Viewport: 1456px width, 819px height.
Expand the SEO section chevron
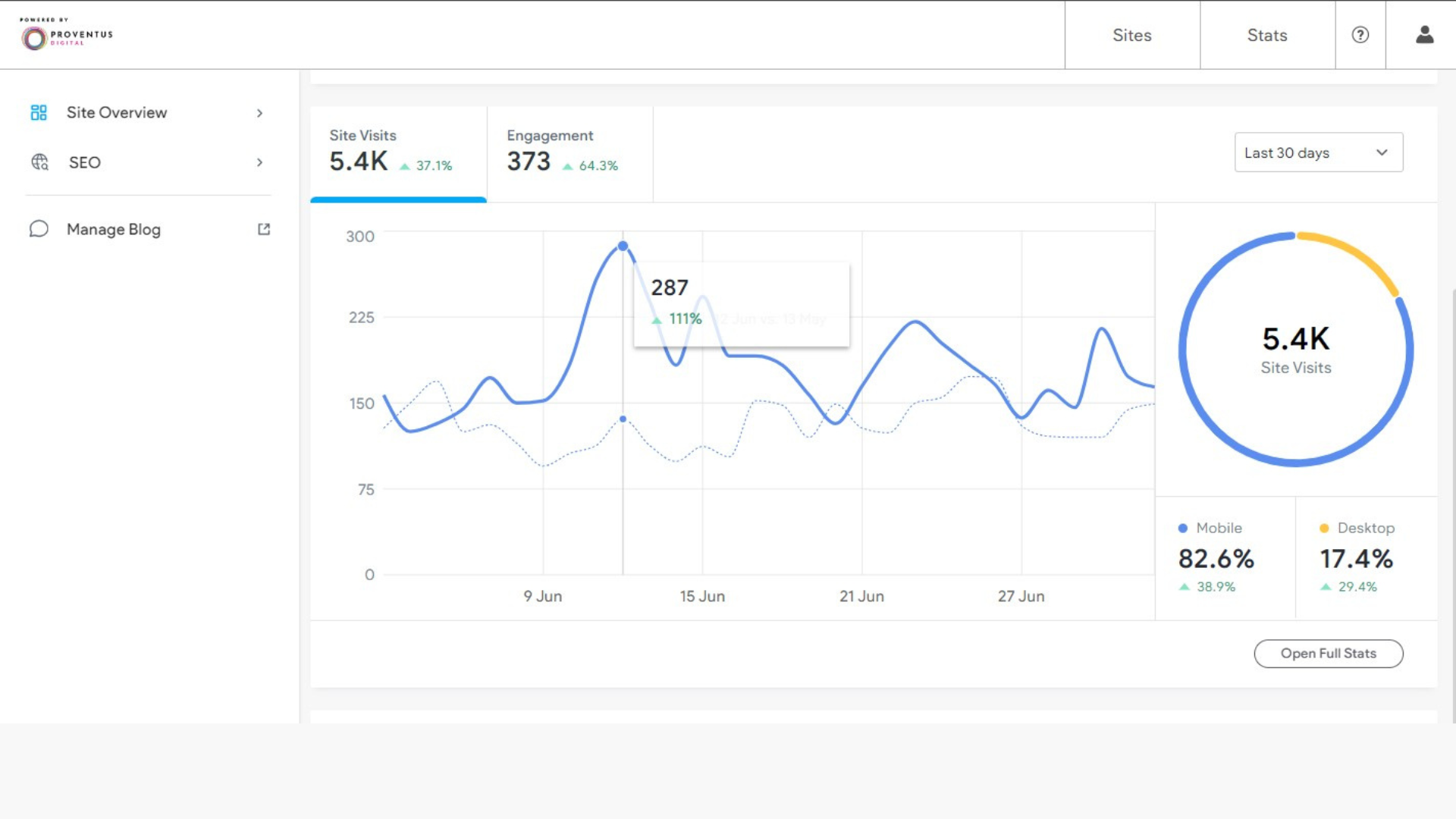pos(259,162)
